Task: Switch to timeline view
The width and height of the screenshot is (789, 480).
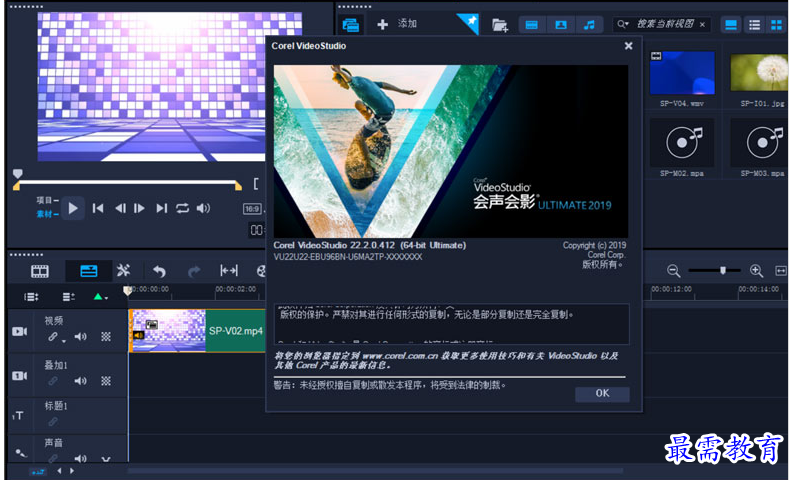Action: coord(89,271)
